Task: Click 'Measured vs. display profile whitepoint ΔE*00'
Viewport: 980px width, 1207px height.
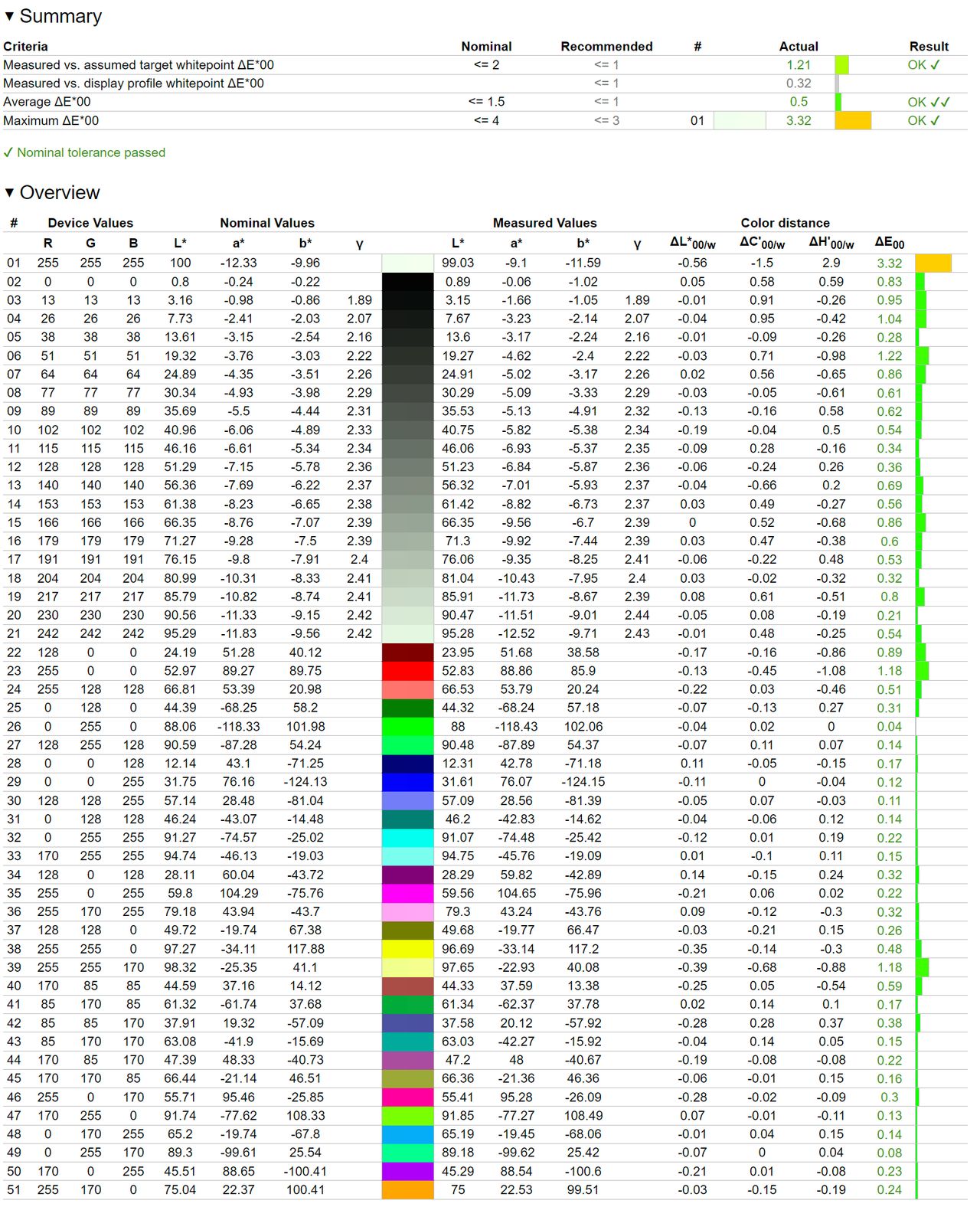Action: (134, 83)
